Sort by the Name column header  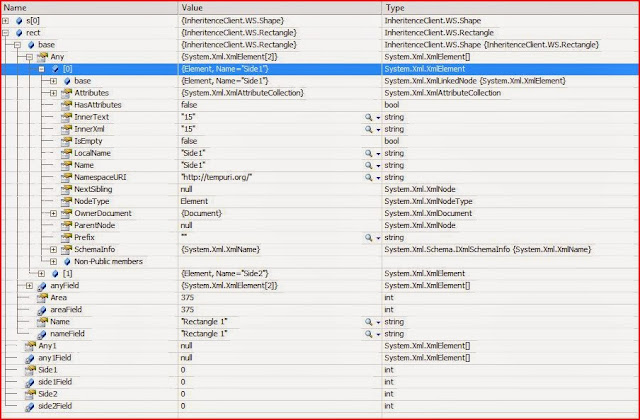tap(90, 8)
